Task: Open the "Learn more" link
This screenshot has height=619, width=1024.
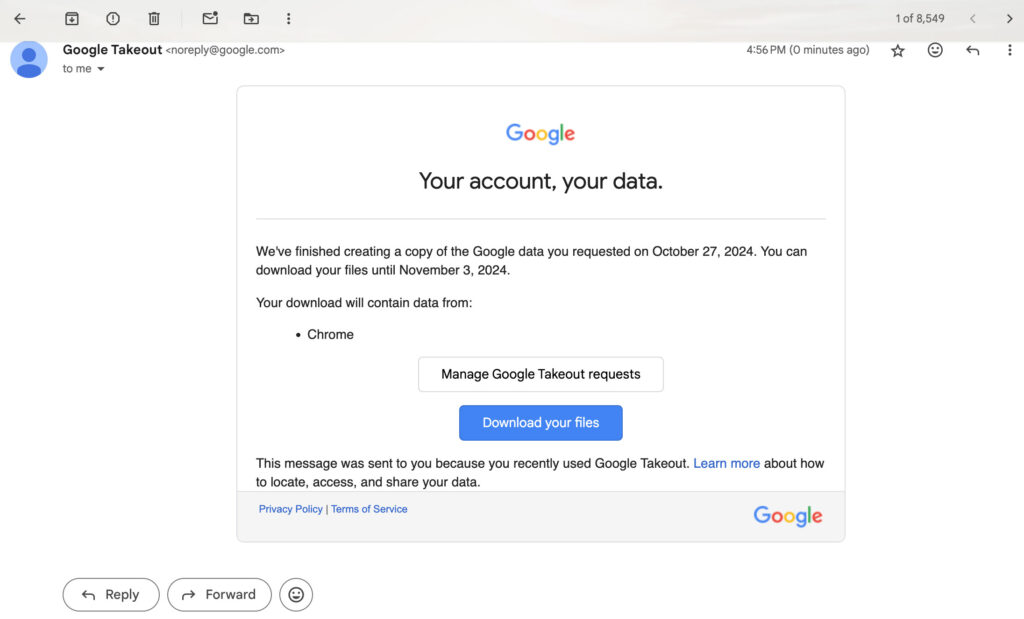Action: click(x=727, y=463)
